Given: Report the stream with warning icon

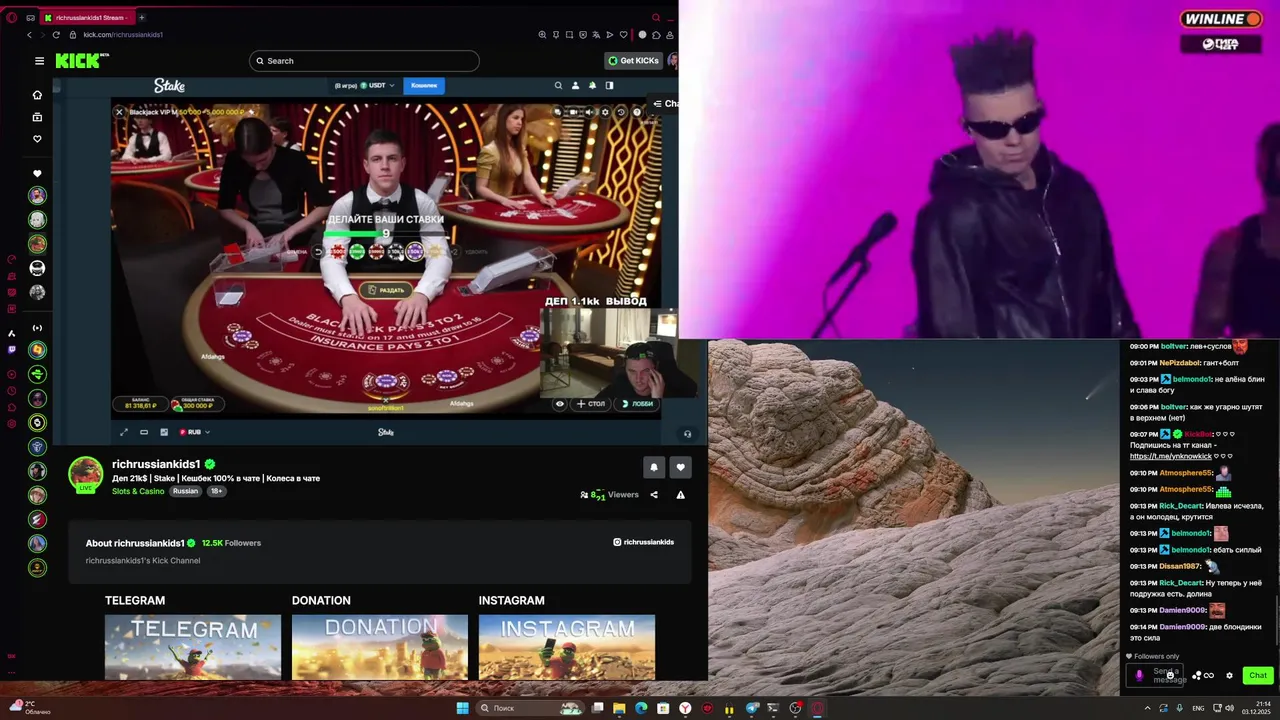Looking at the screenshot, I should [681, 495].
